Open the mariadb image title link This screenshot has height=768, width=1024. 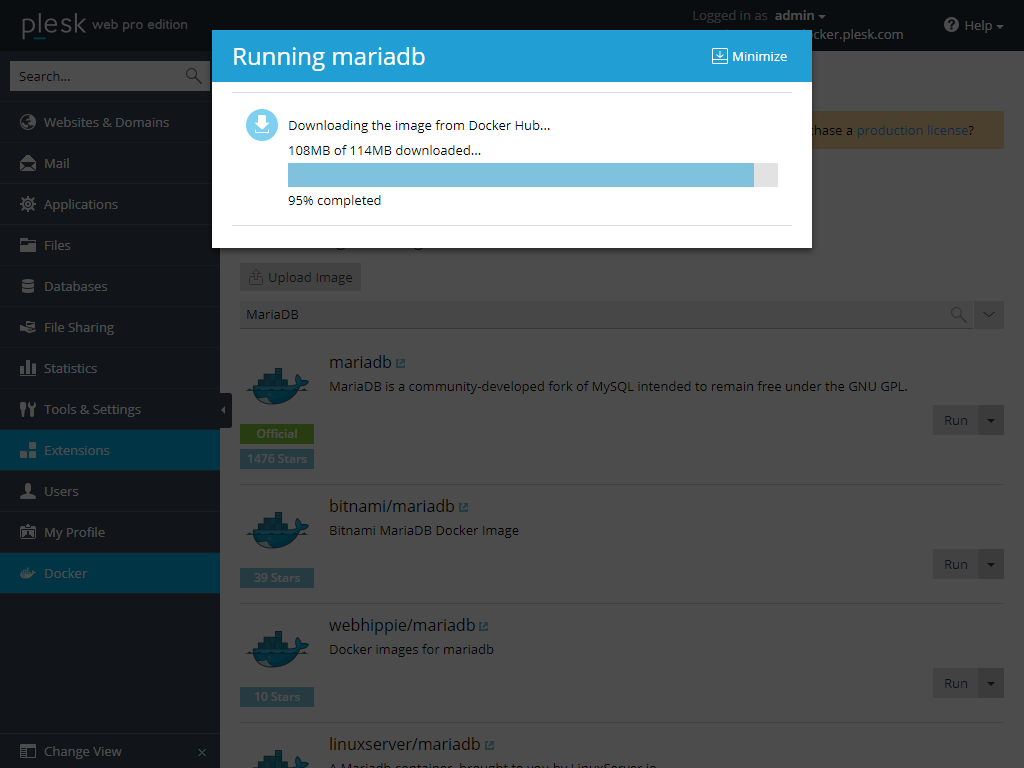(360, 362)
